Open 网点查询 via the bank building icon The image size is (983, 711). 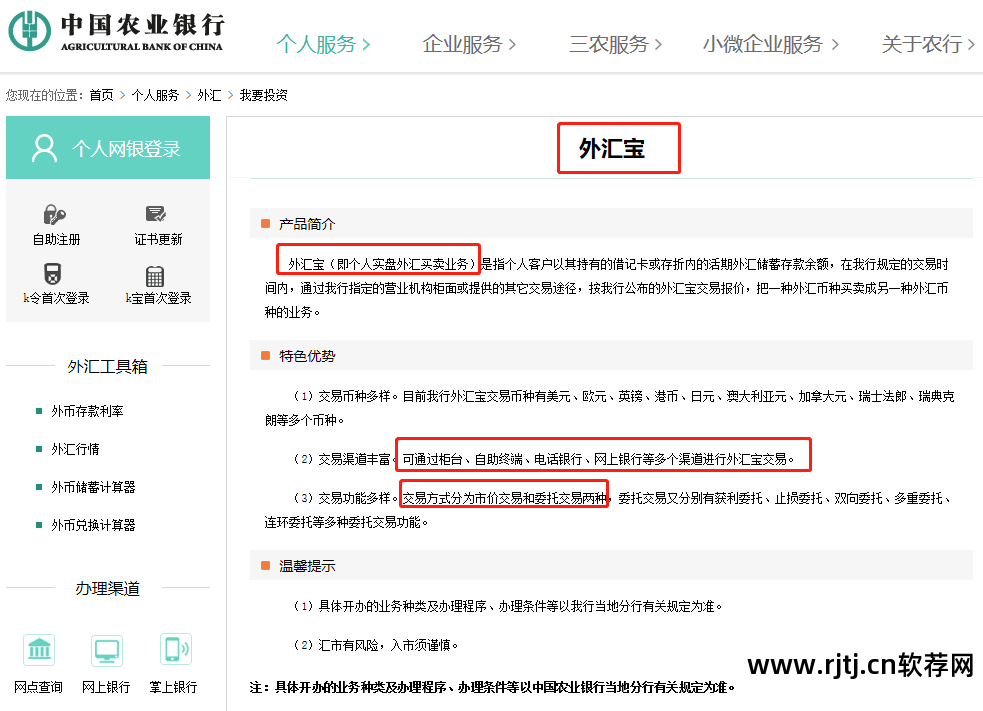pos(39,650)
